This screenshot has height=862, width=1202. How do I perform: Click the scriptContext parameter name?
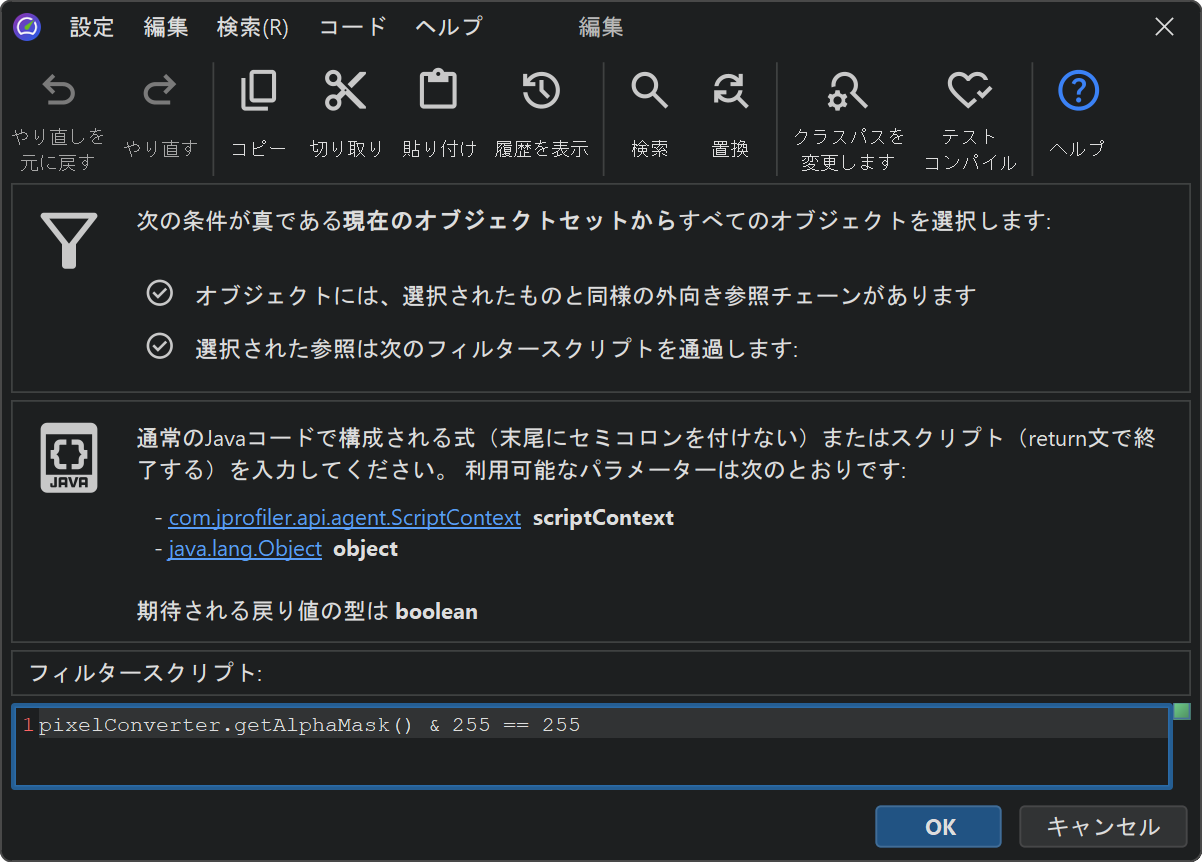(603, 518)
